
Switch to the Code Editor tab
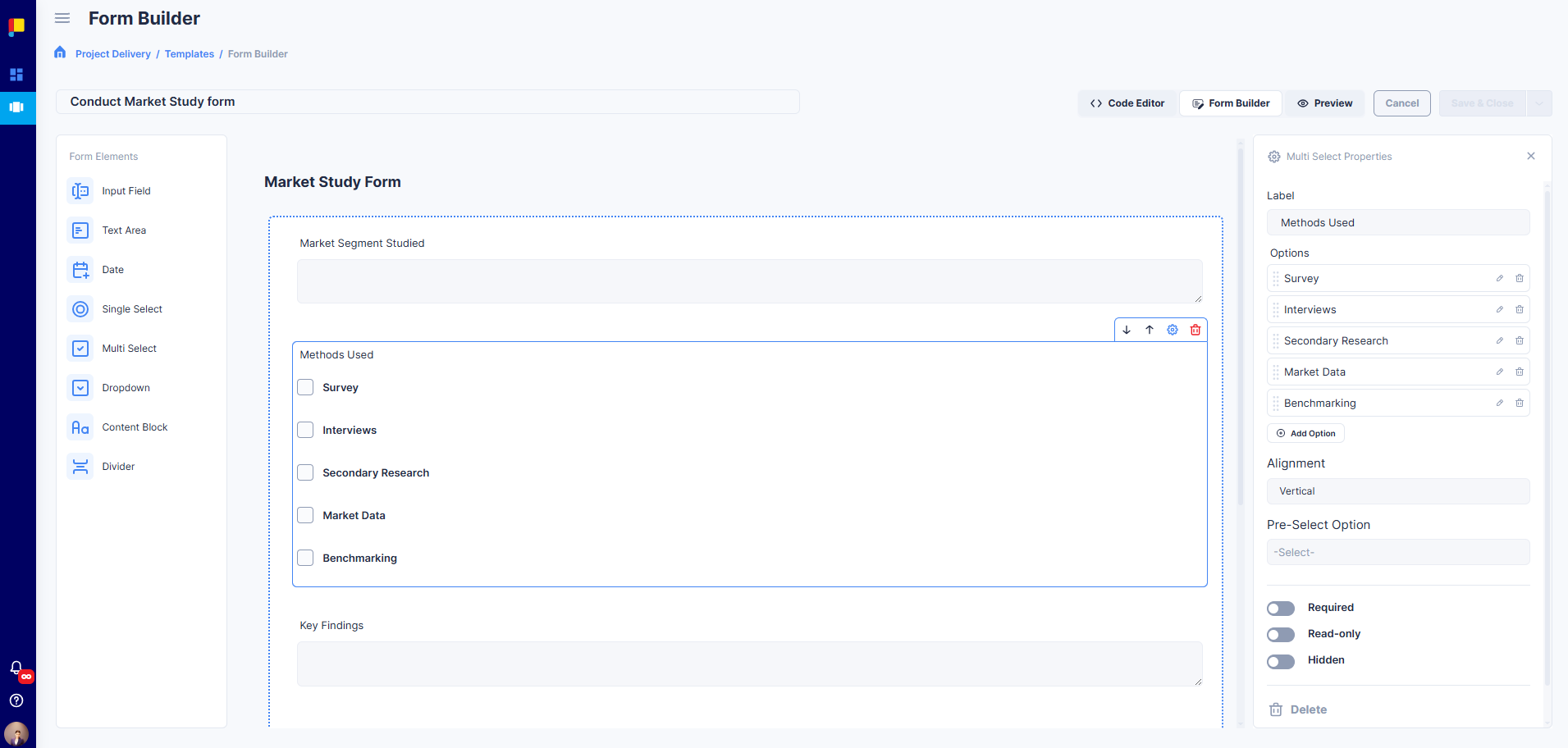coord(1127,103)
